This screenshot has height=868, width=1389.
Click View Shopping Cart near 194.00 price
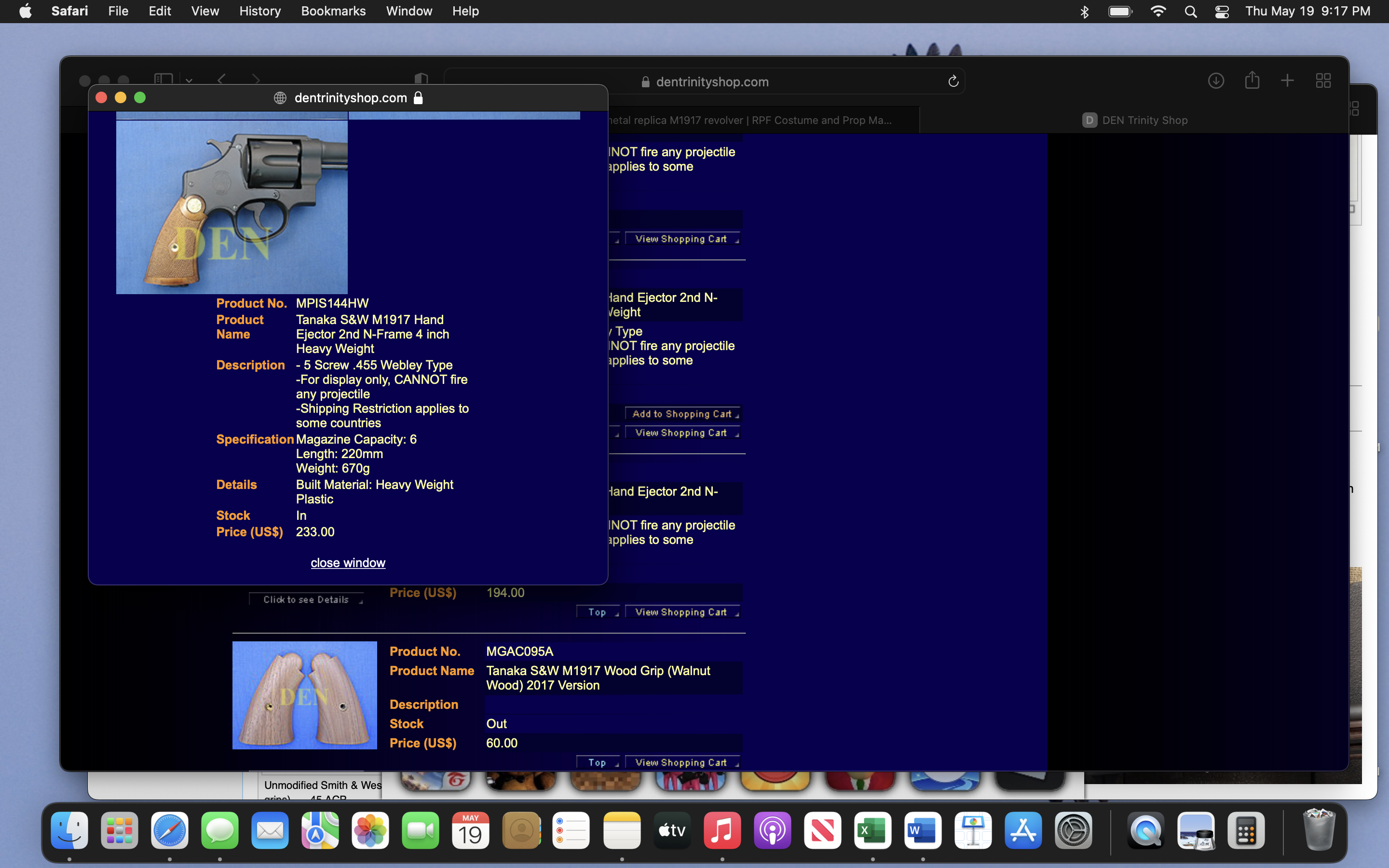[x=682, y=612]
